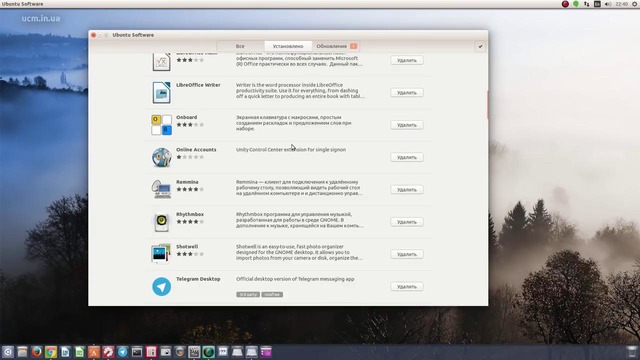This screenshot has height=360, width=640.
Task: Launch Google Chrome from the dock
Action: [x=51, y=352]
